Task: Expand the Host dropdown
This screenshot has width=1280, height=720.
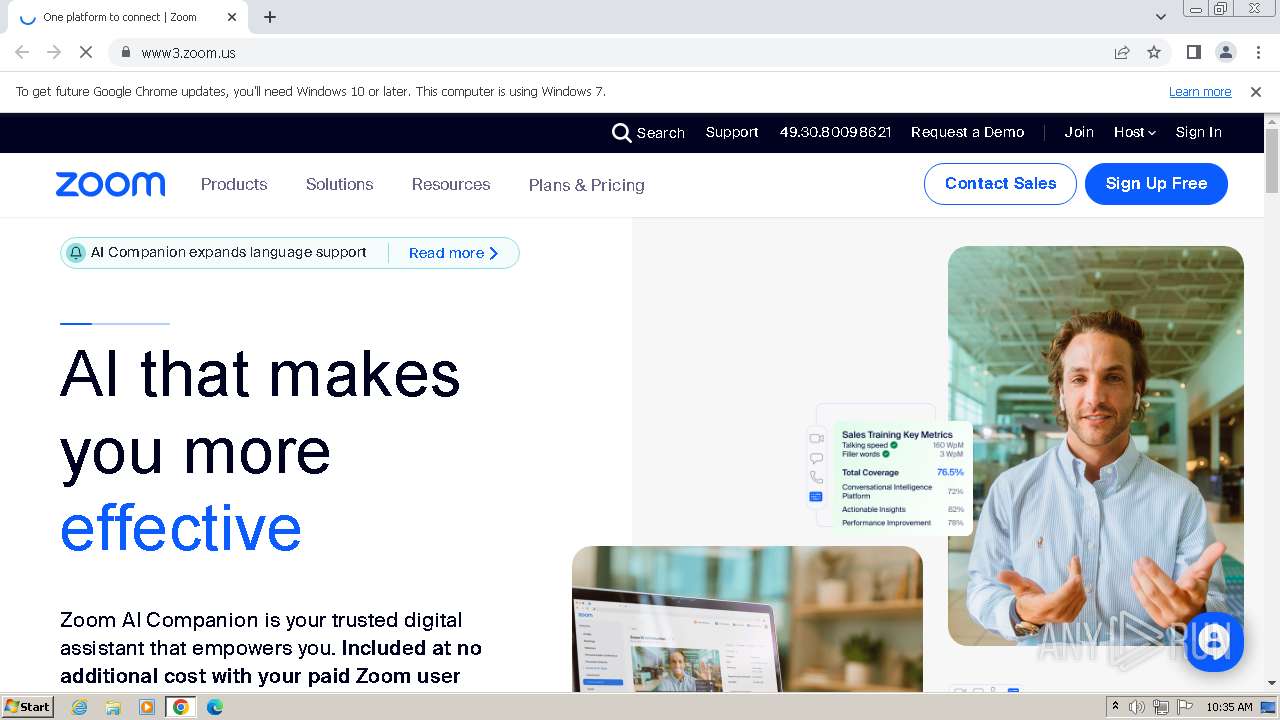Action: pos(1135,132)
